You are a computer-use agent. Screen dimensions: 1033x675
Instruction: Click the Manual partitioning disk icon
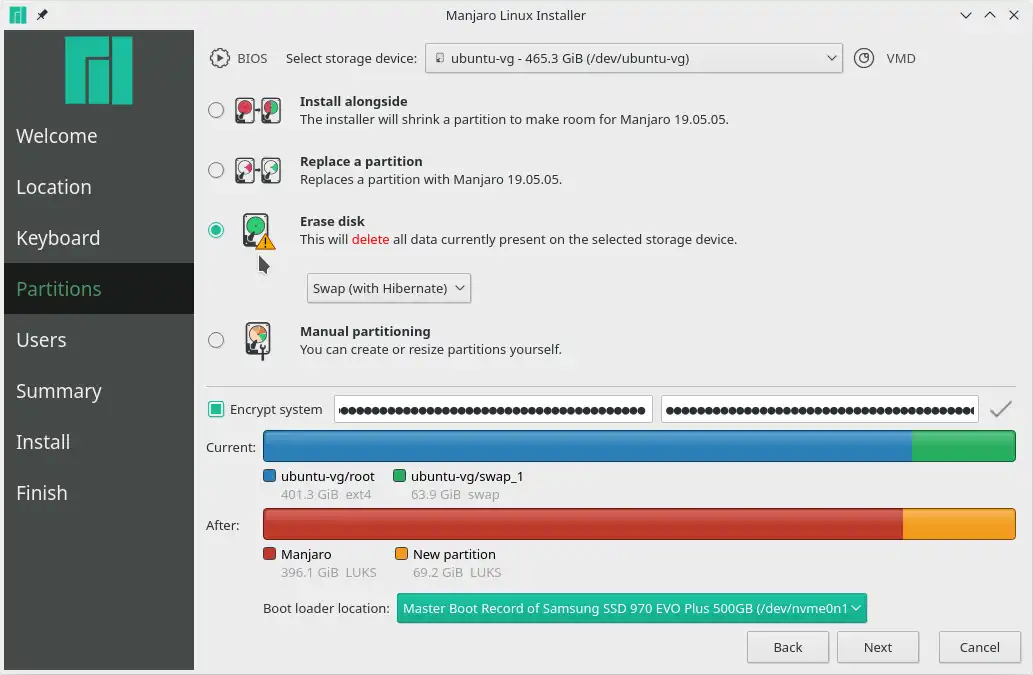258,340
